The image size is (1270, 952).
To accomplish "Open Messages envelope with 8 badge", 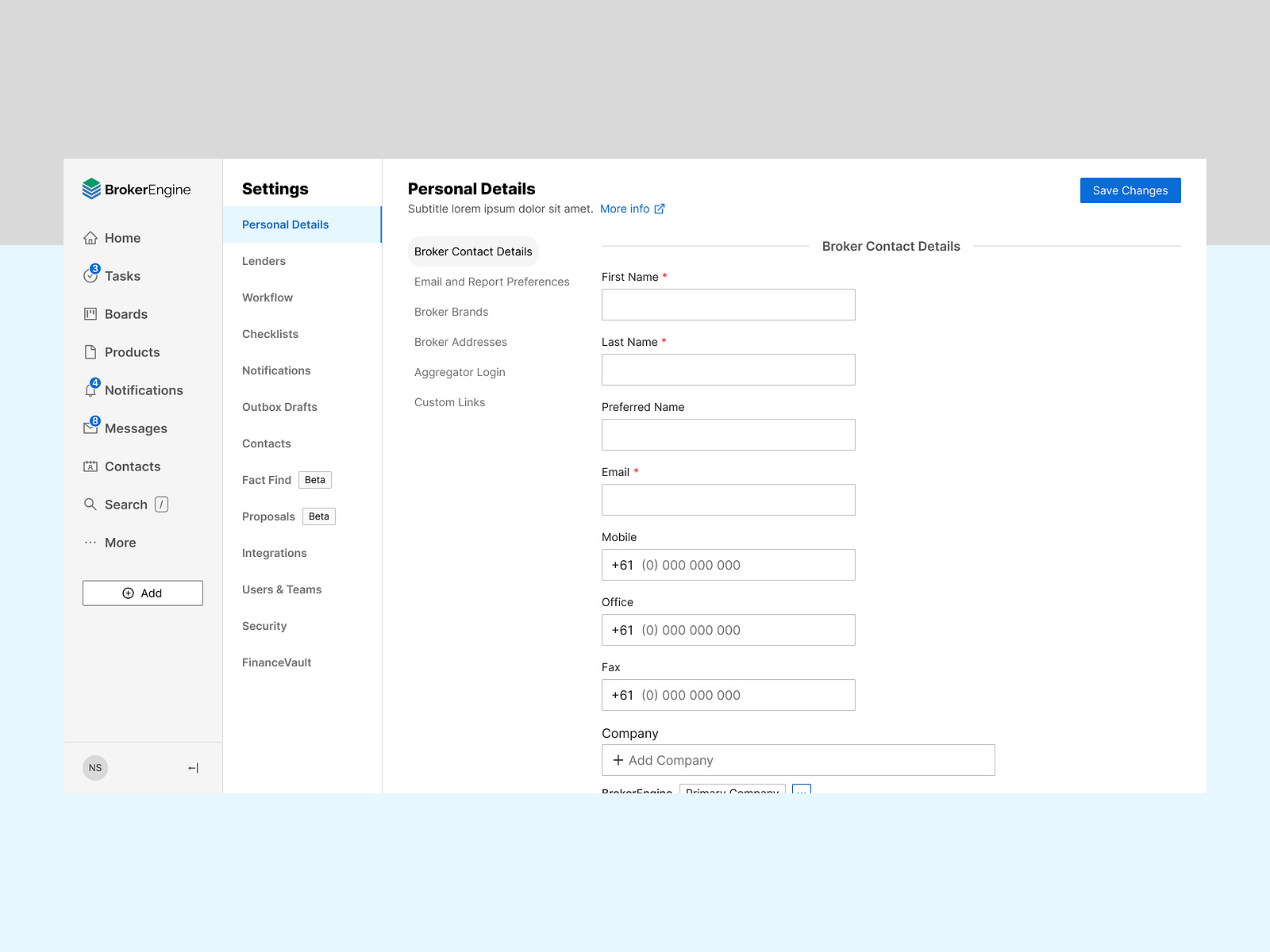I will point(91,428).
